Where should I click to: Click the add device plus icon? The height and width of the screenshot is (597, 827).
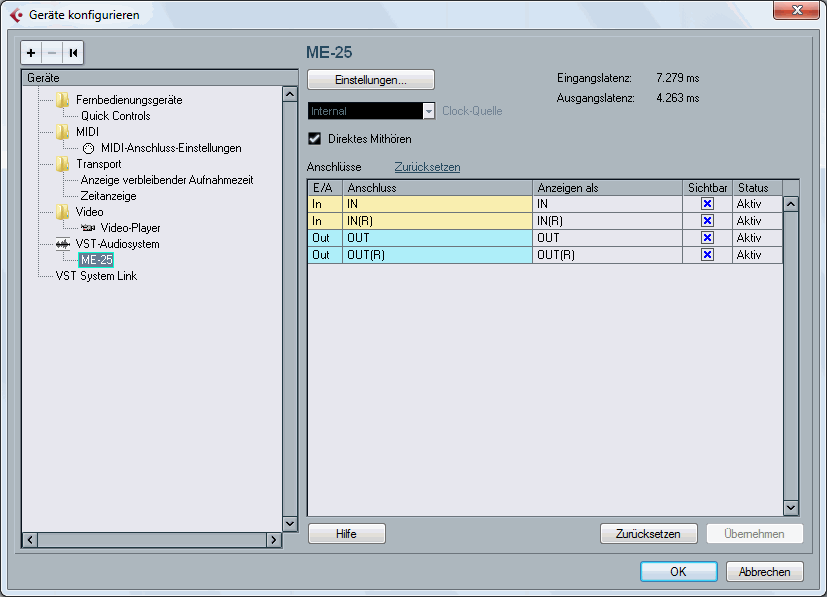31,52
